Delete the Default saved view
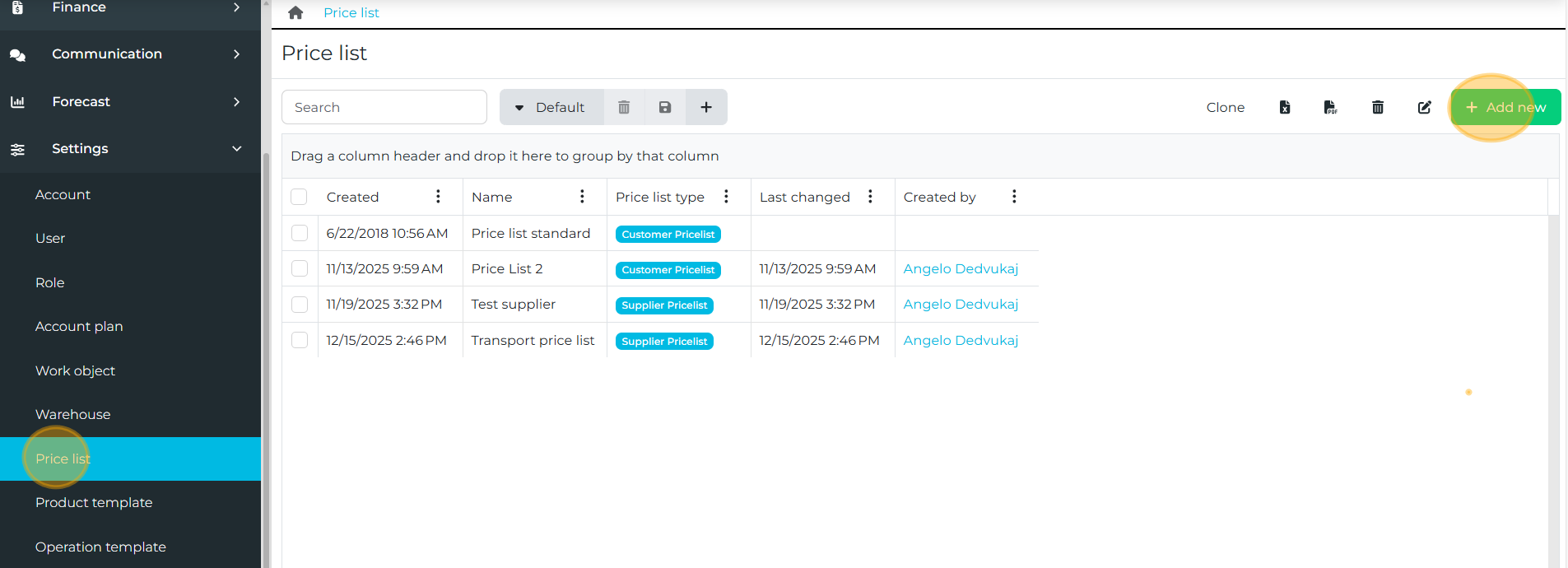The image size is (1568, 568). click(x=624, y=107)
